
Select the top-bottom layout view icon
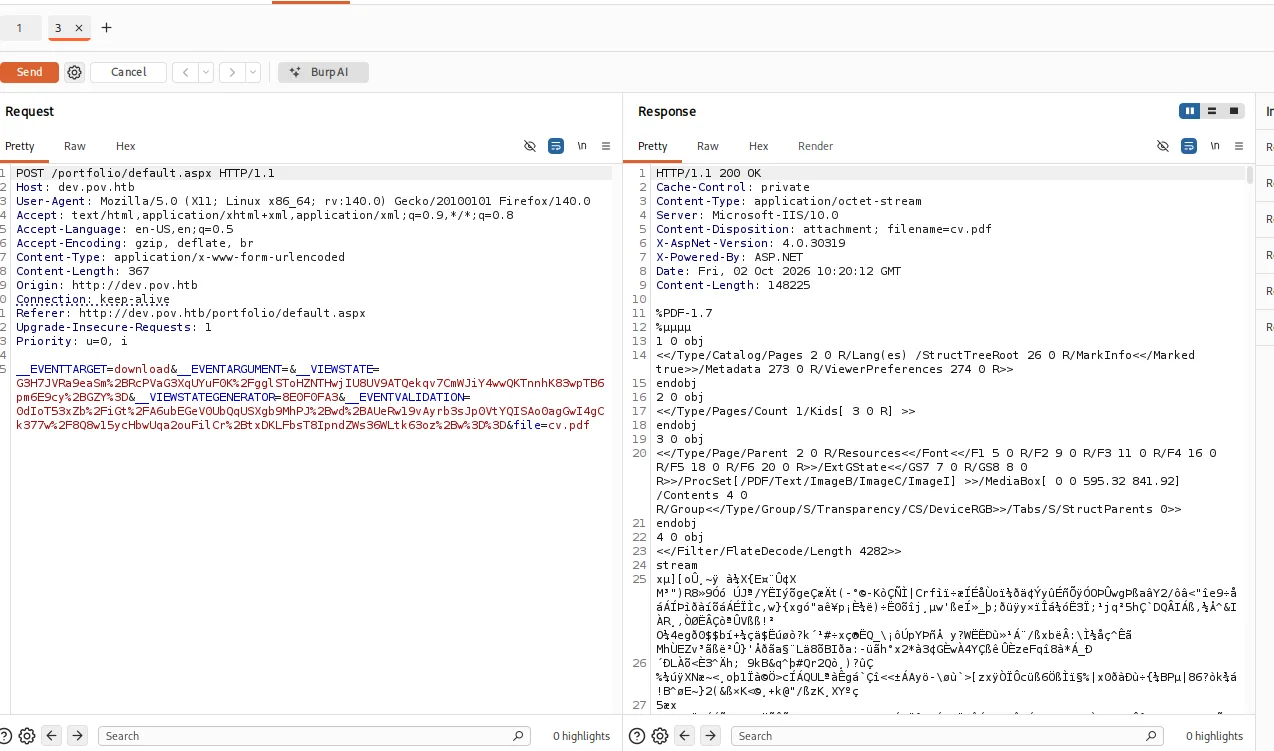pos(1212,111)
